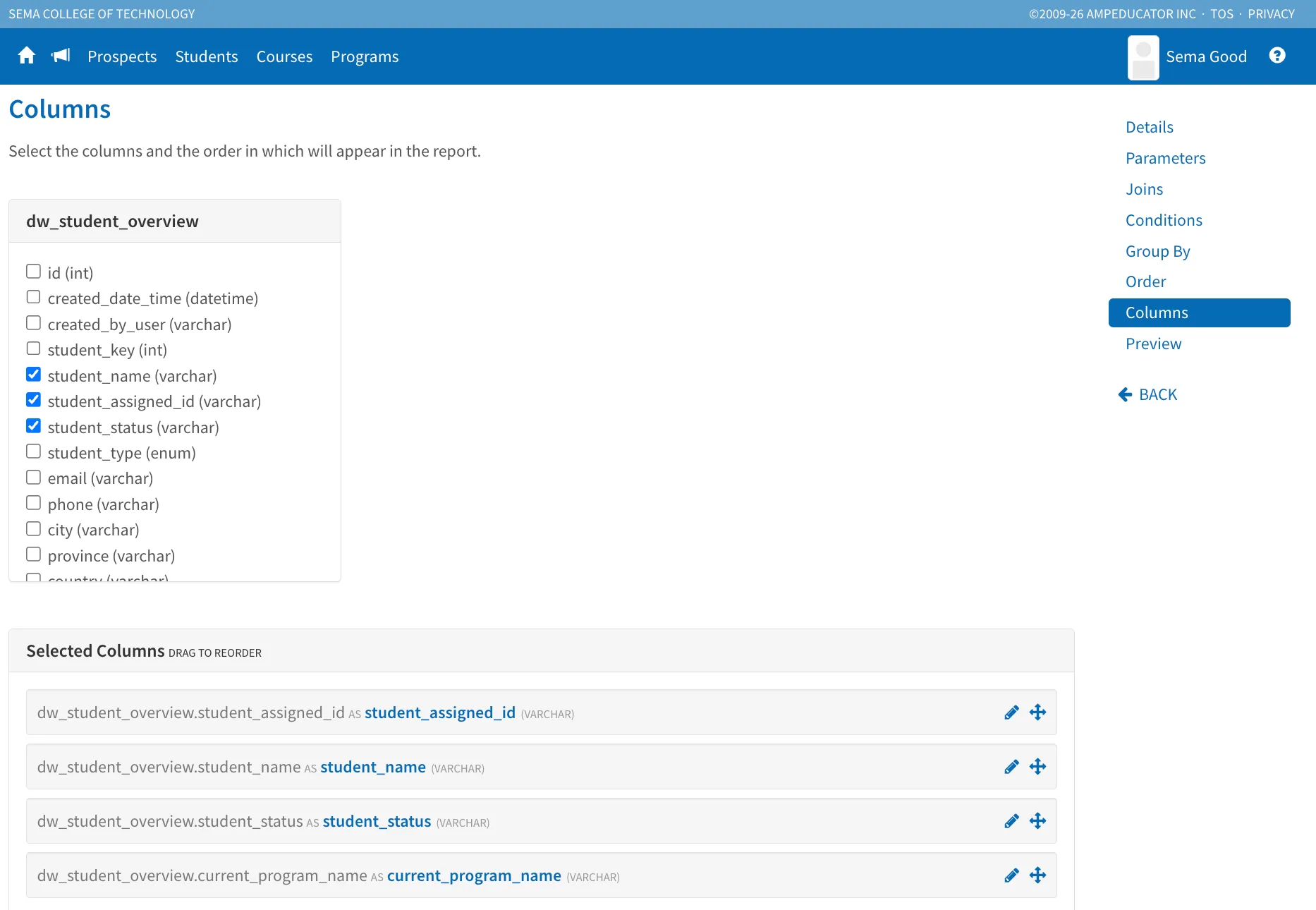This screenshot has height=910, width=1316.
Task: Open the Order section
Action: pyautogui.click(x=1146, y=281)
